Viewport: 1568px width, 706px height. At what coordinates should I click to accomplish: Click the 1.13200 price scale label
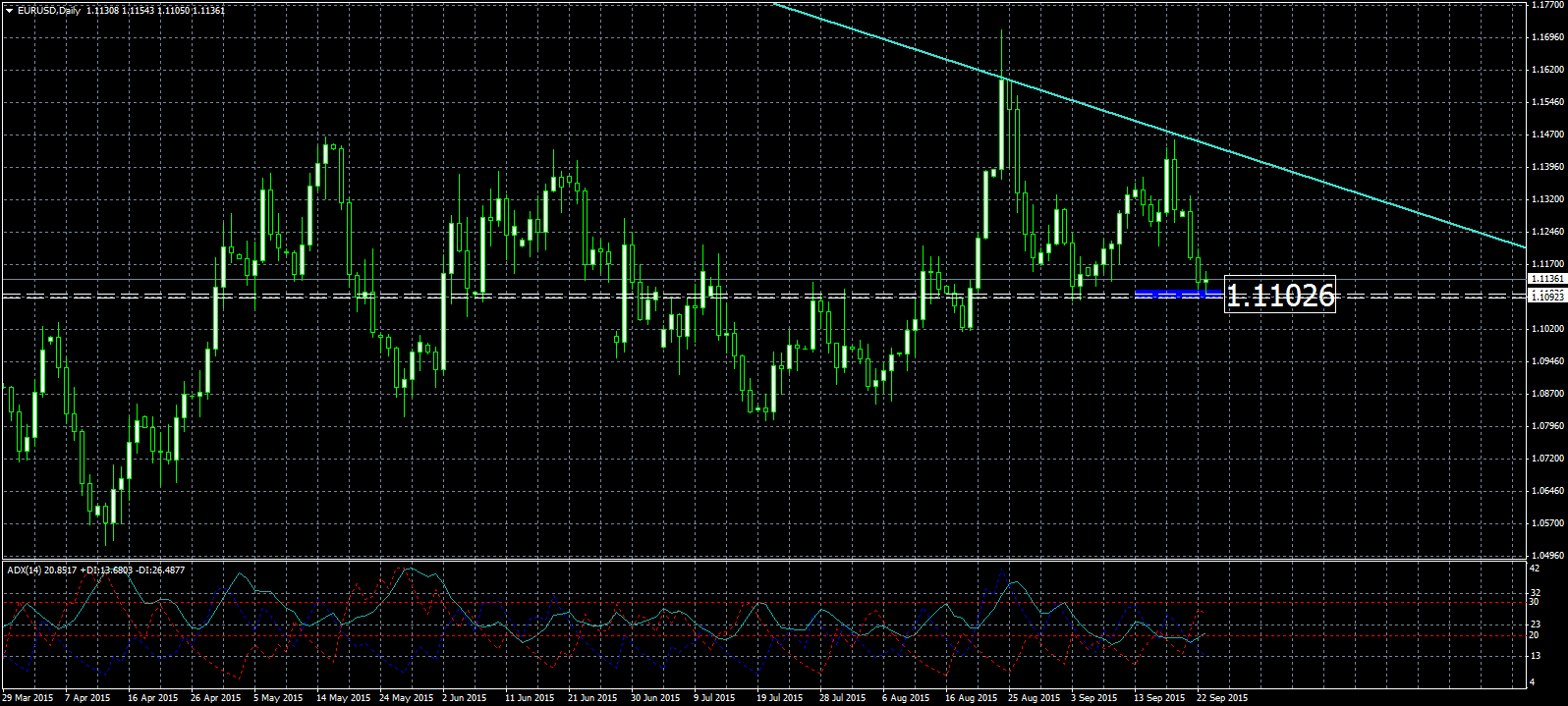tap(1547, 199)
